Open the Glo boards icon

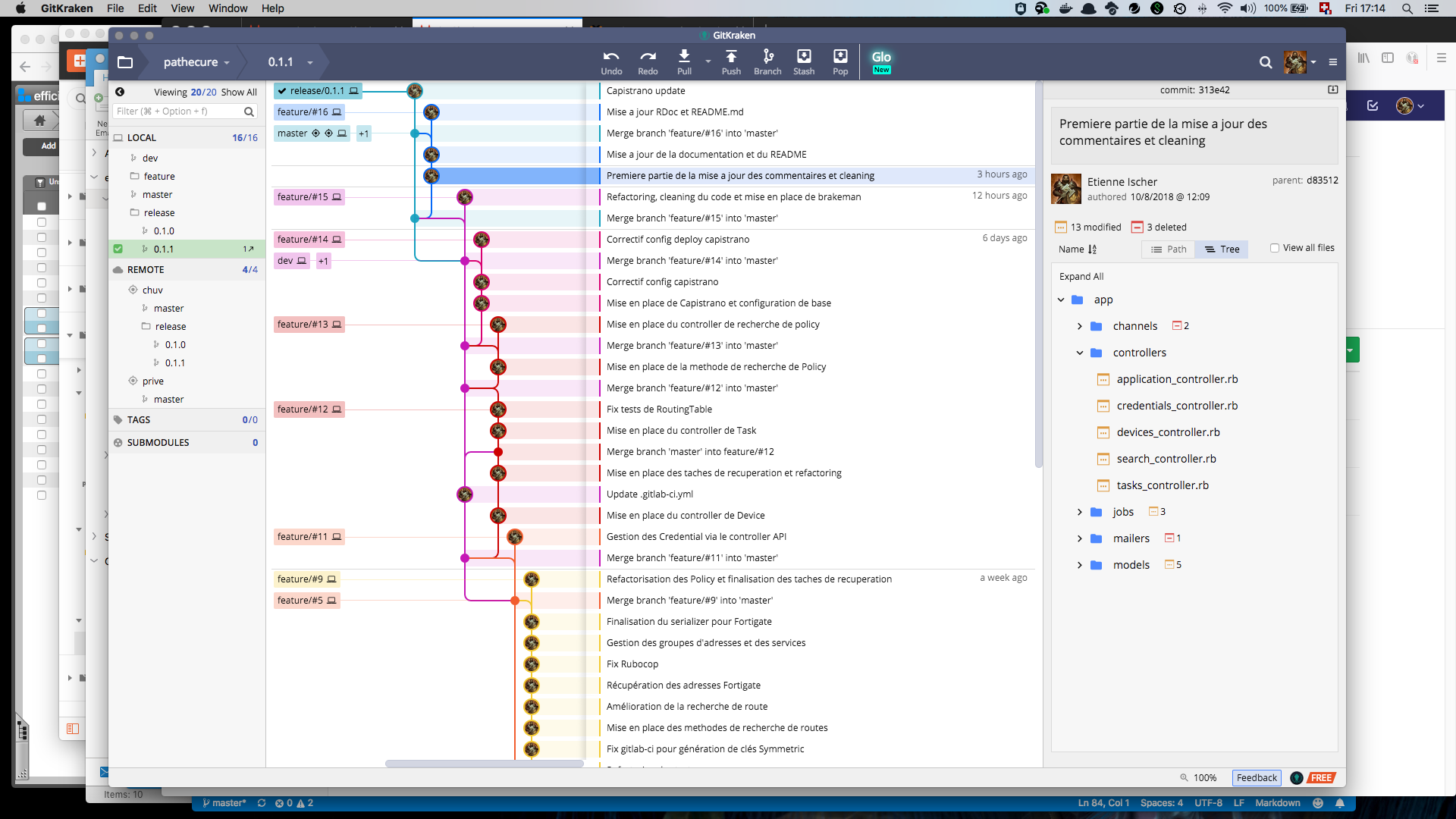point(881,61)
